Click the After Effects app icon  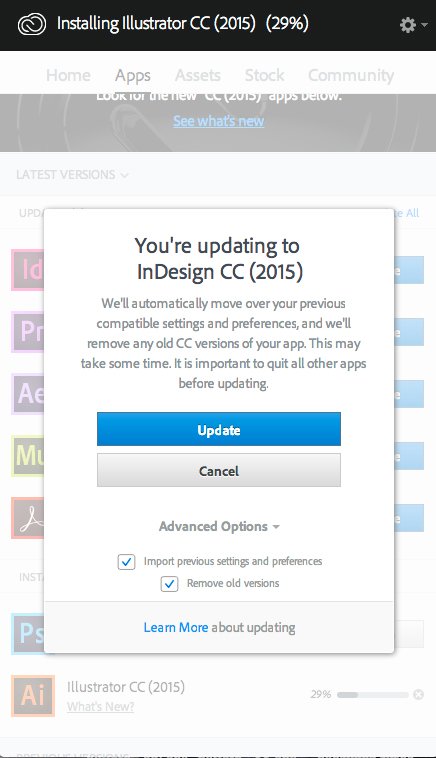coord(28,394)
